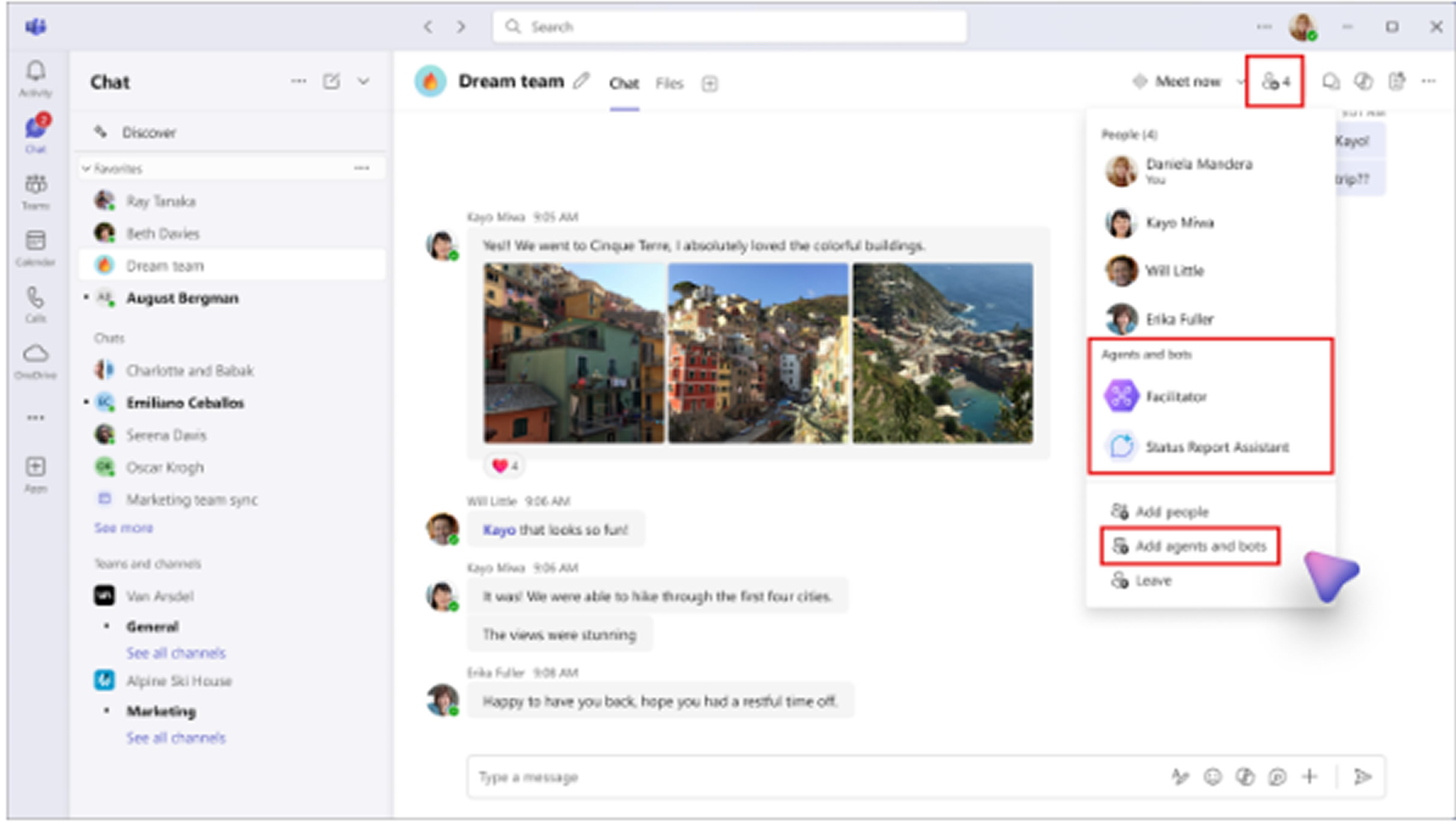Open the Teams section in sidebar
The width and height of the screenshot is (1456, 824).
point(35,191)
